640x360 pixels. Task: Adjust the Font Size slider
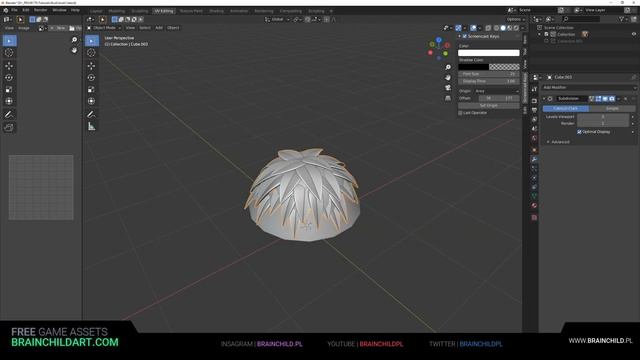tap(489, 74)
